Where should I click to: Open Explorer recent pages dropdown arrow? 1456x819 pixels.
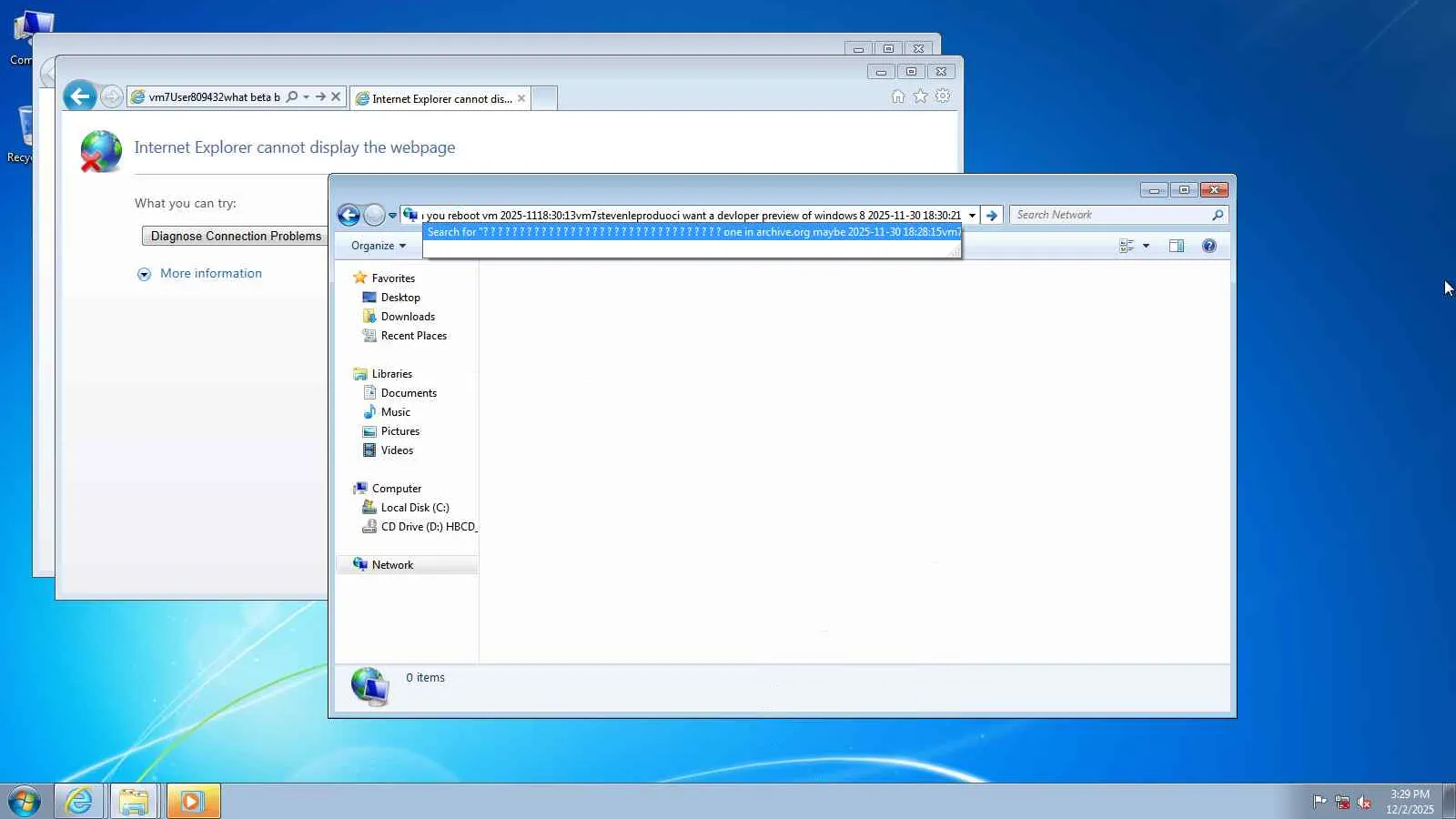tap(392, 216)
